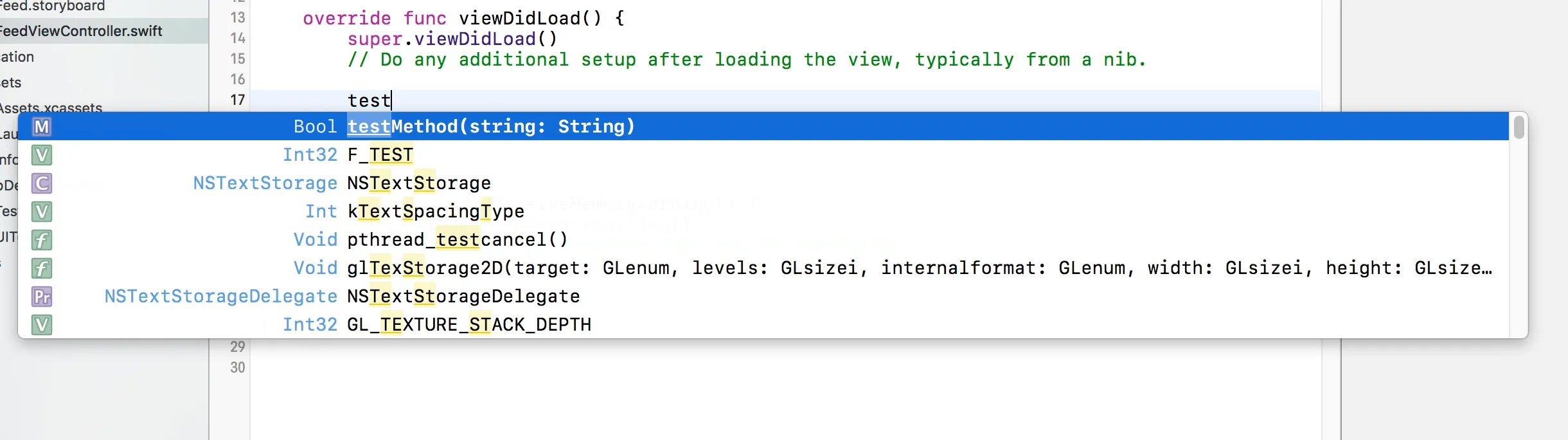Click the V icon for GL_TEXTURE_STACK_DEPTH
Viewport: 1568px width, 440px height.
pos(42,325)
